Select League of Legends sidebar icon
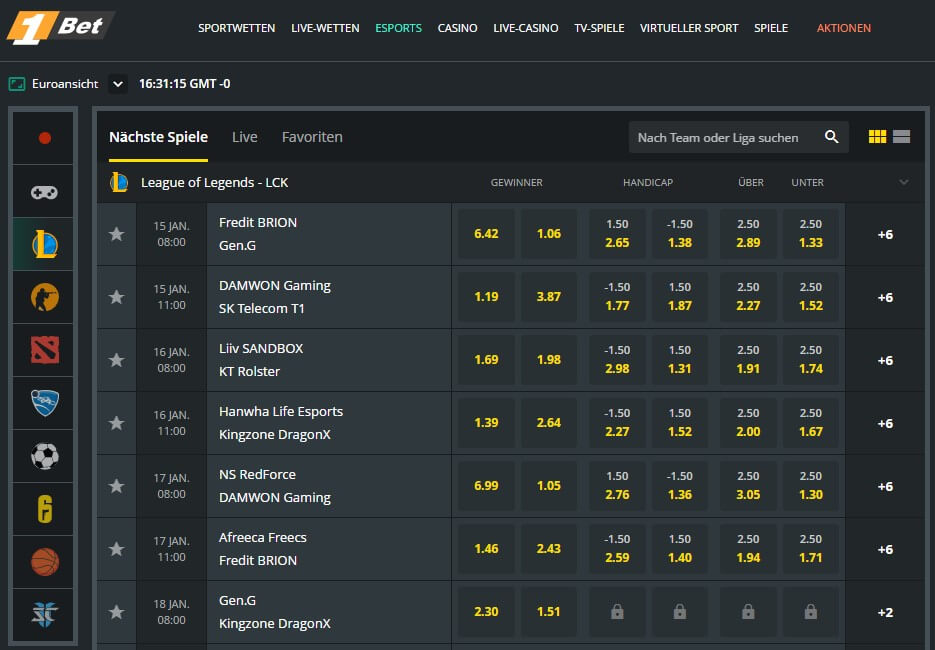Viewport: 935px width, 650px height. pyautogui.click(x=44, y=244)
